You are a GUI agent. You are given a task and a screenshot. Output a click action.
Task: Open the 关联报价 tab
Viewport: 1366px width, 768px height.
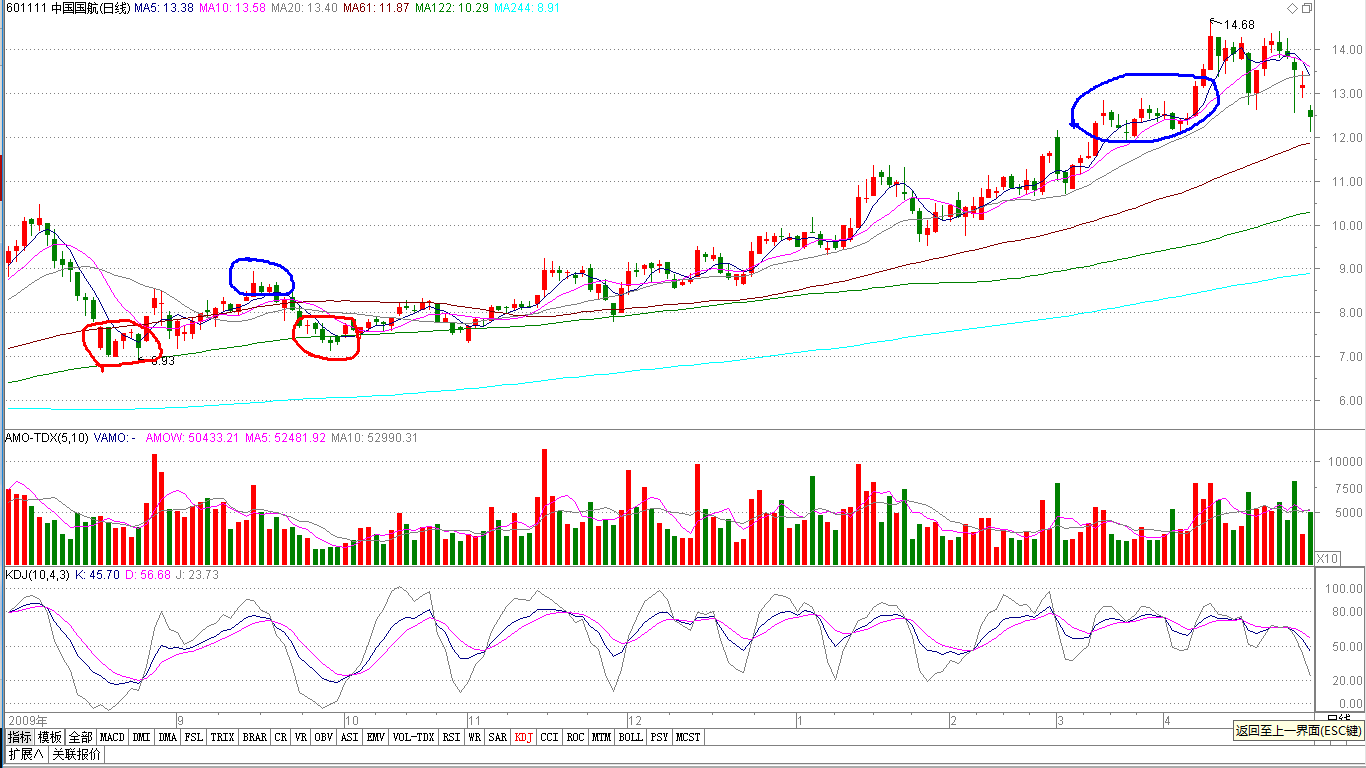(77, 754)
